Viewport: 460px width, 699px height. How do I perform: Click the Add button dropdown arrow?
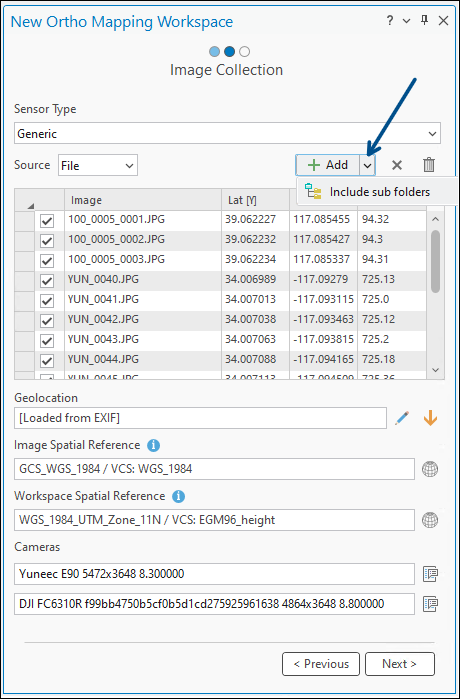coord(367,165)
